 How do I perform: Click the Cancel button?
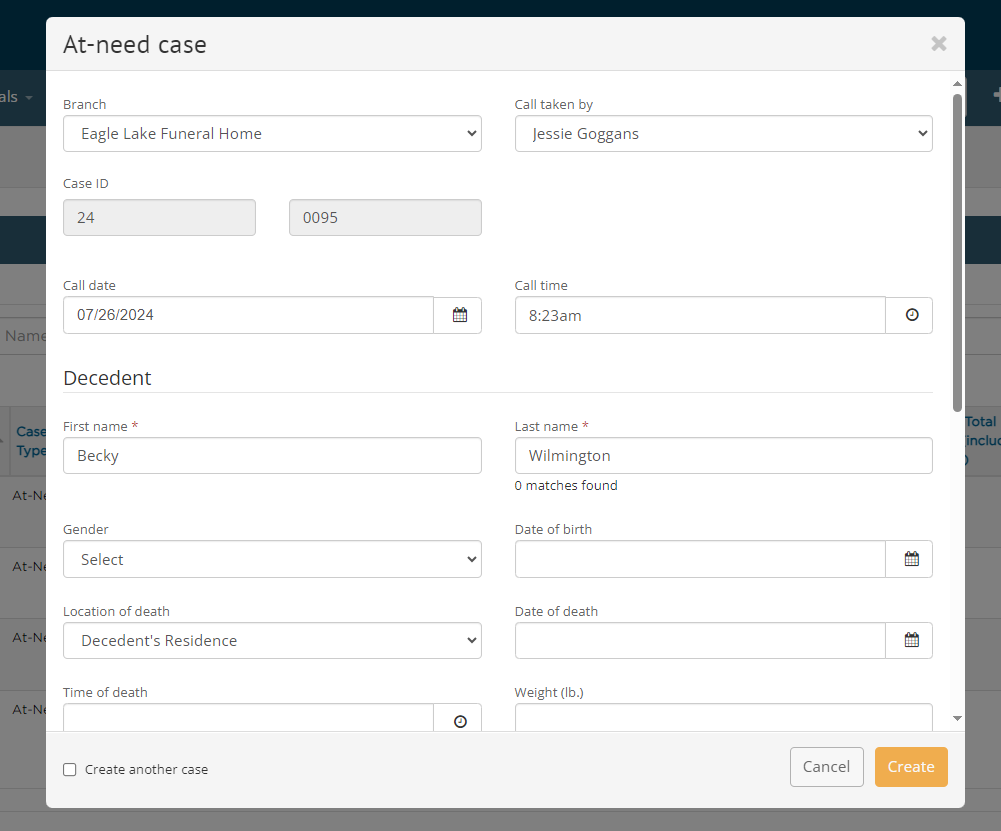pos(826,766)
